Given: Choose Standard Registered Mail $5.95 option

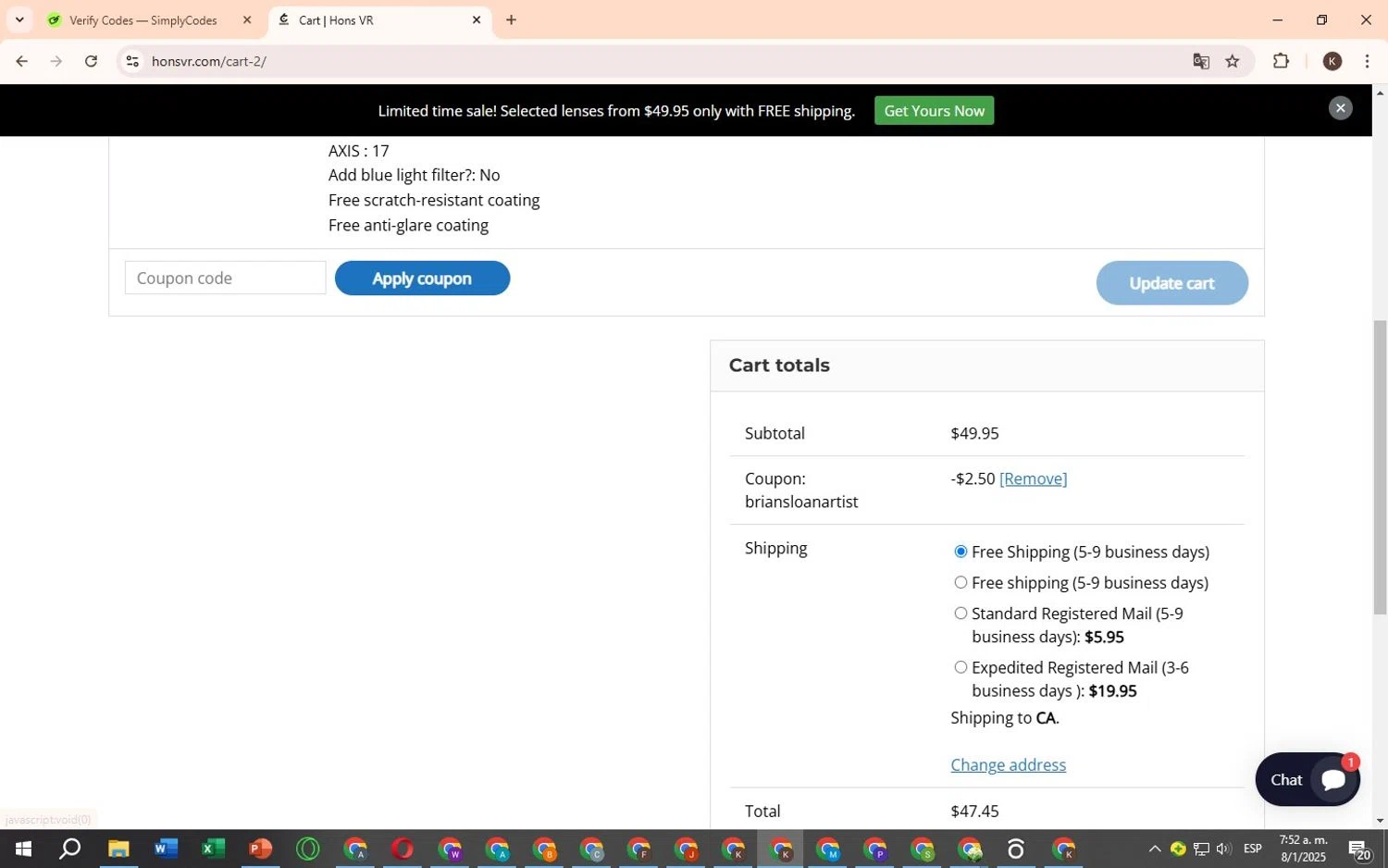Looking at the screenshot, I should [x=960, y=613].
